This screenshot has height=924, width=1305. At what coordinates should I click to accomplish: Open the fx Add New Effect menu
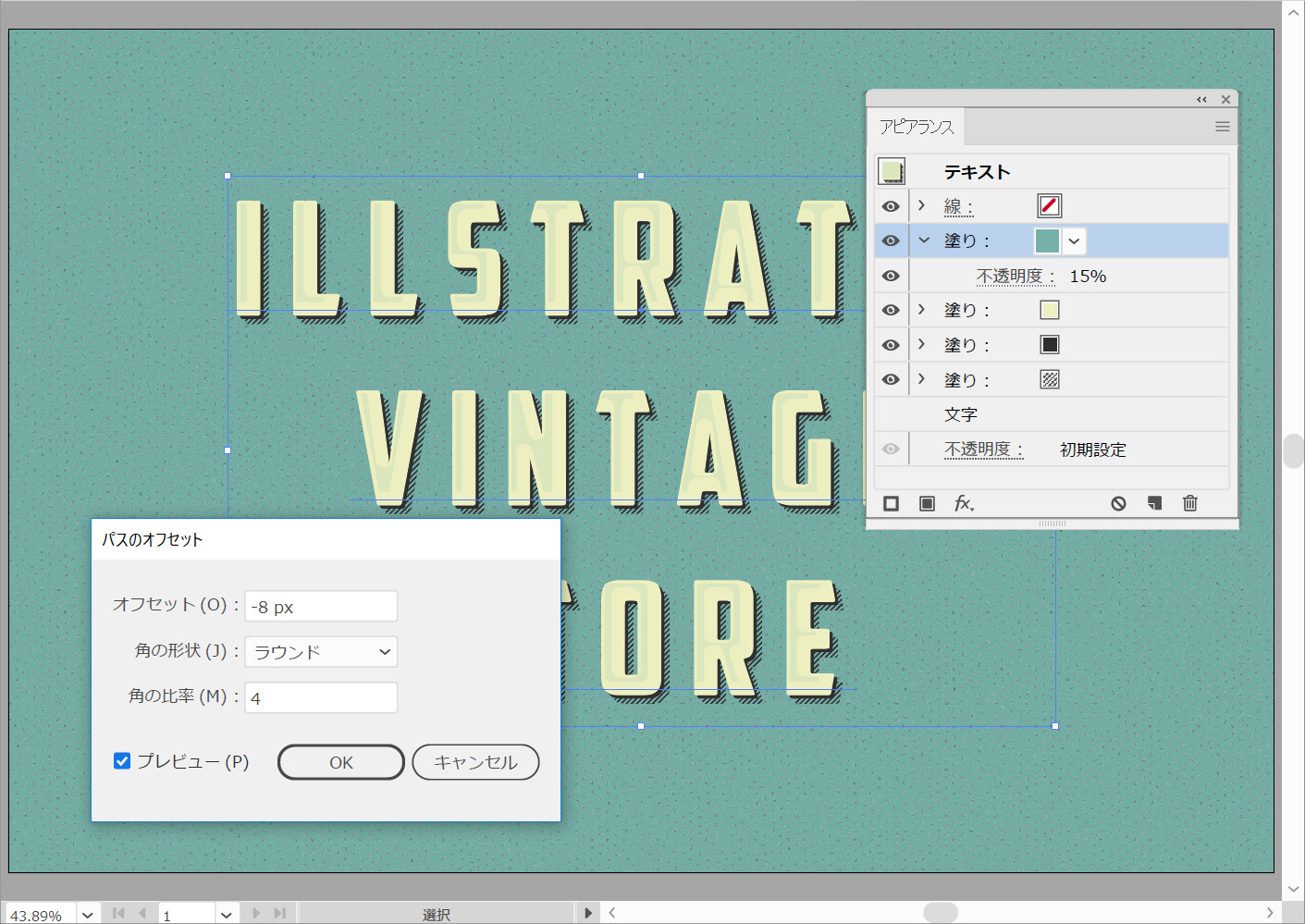[x=964, y=503]
